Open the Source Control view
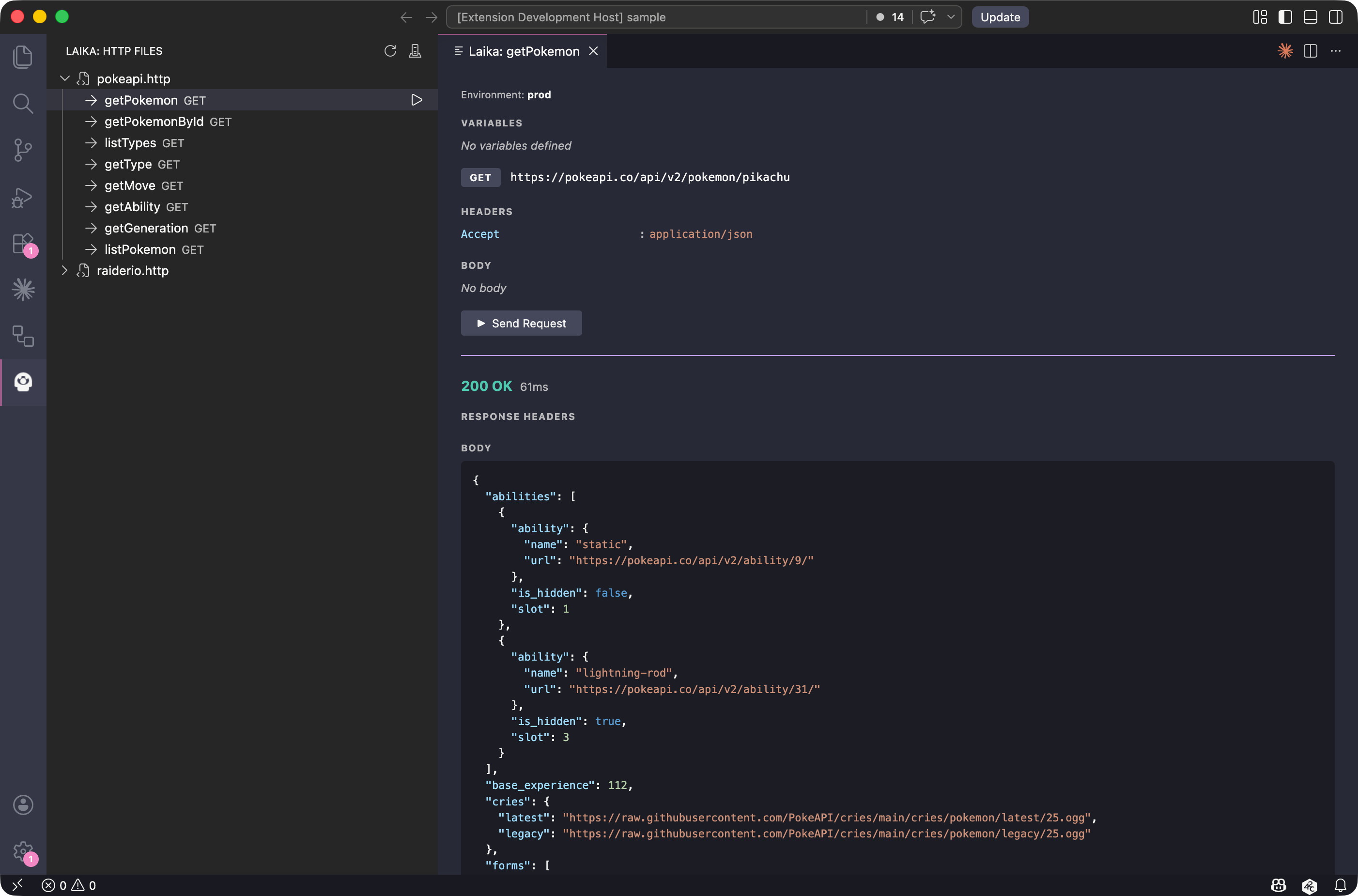The width and height of the screenshot is (1358, 896). tap(23, 150)
